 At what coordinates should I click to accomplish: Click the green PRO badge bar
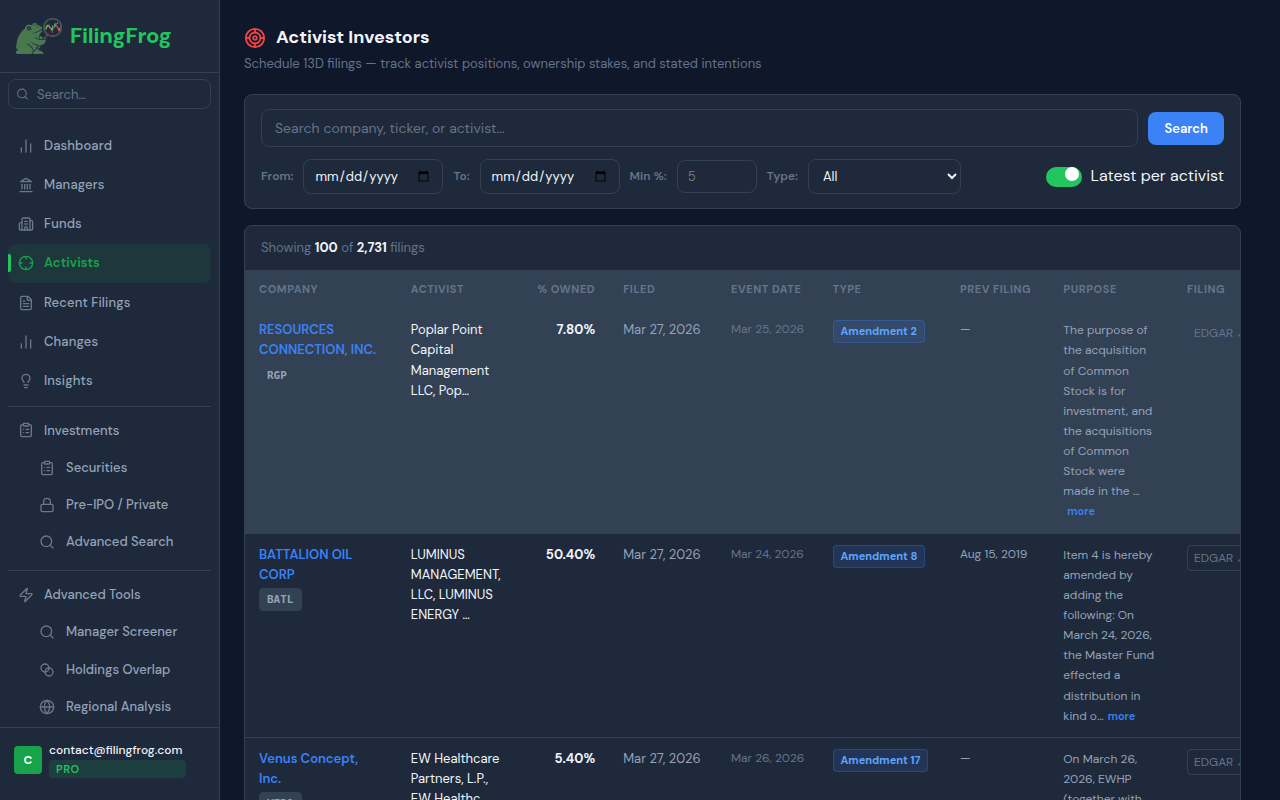pos(117,768)
